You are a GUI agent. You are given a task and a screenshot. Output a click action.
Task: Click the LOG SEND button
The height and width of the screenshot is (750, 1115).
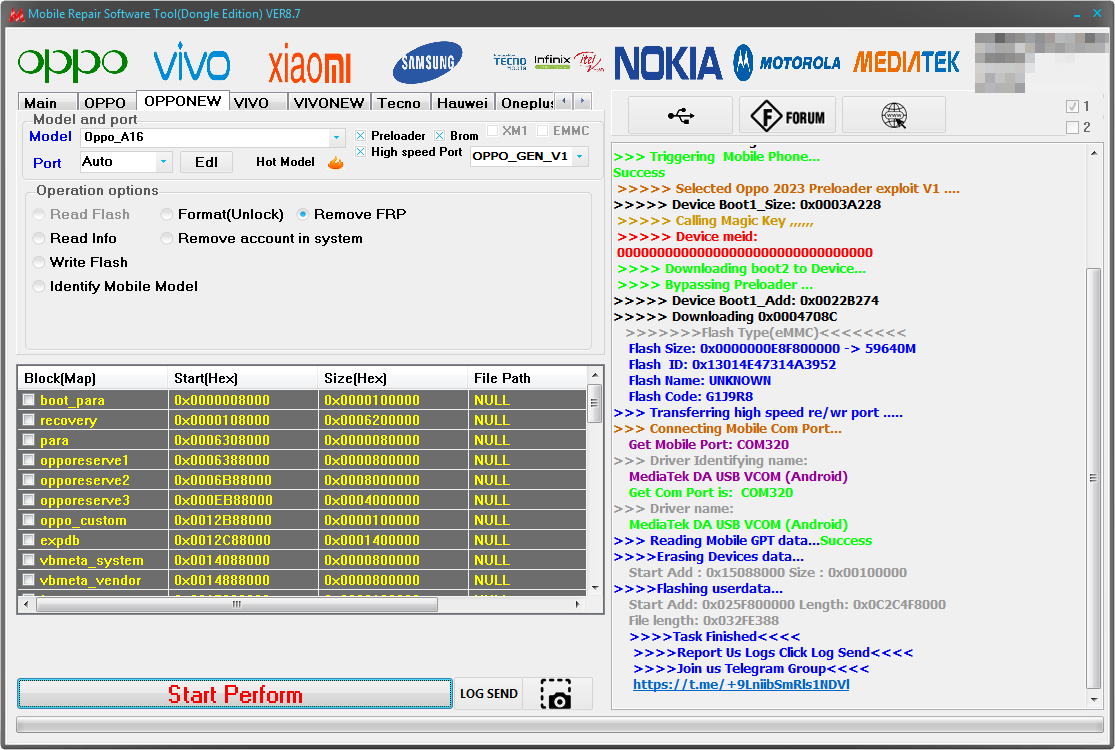point(489,694)
